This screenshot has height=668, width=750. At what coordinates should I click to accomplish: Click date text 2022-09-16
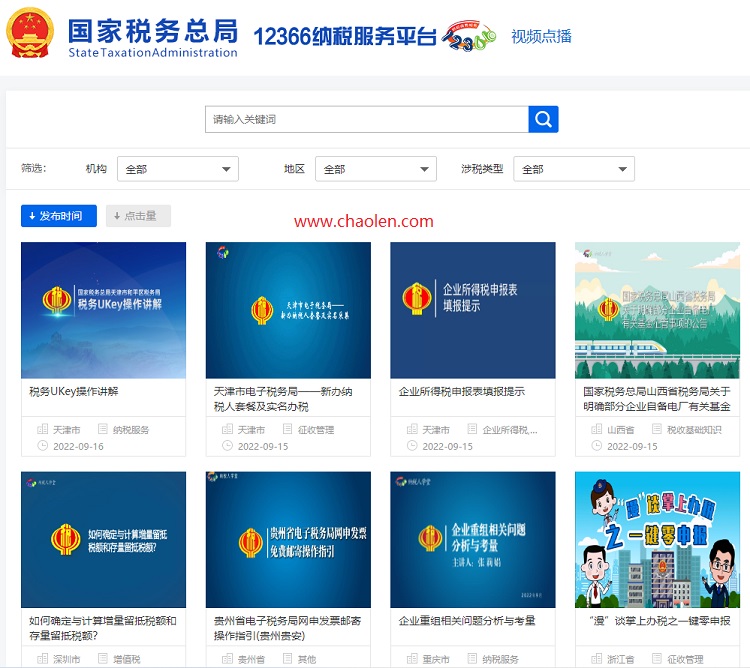click(x=78, y=447)
